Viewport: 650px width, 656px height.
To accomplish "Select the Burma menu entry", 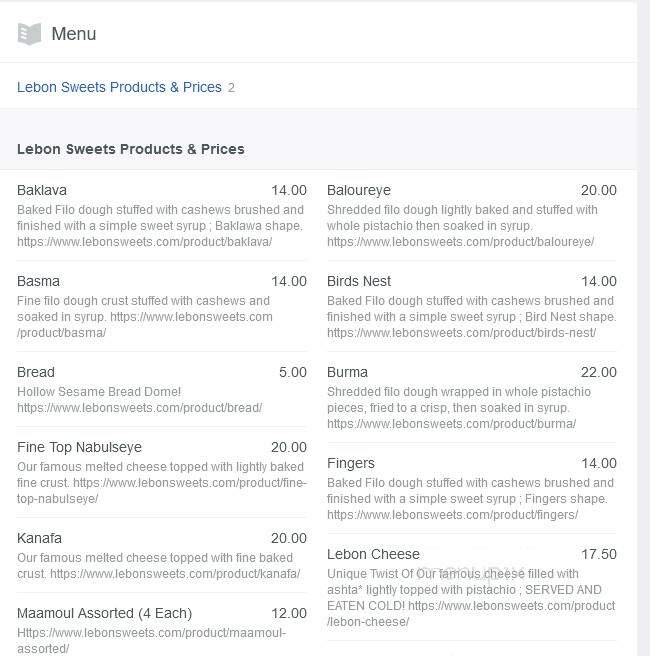I will (x=347, y=372).
